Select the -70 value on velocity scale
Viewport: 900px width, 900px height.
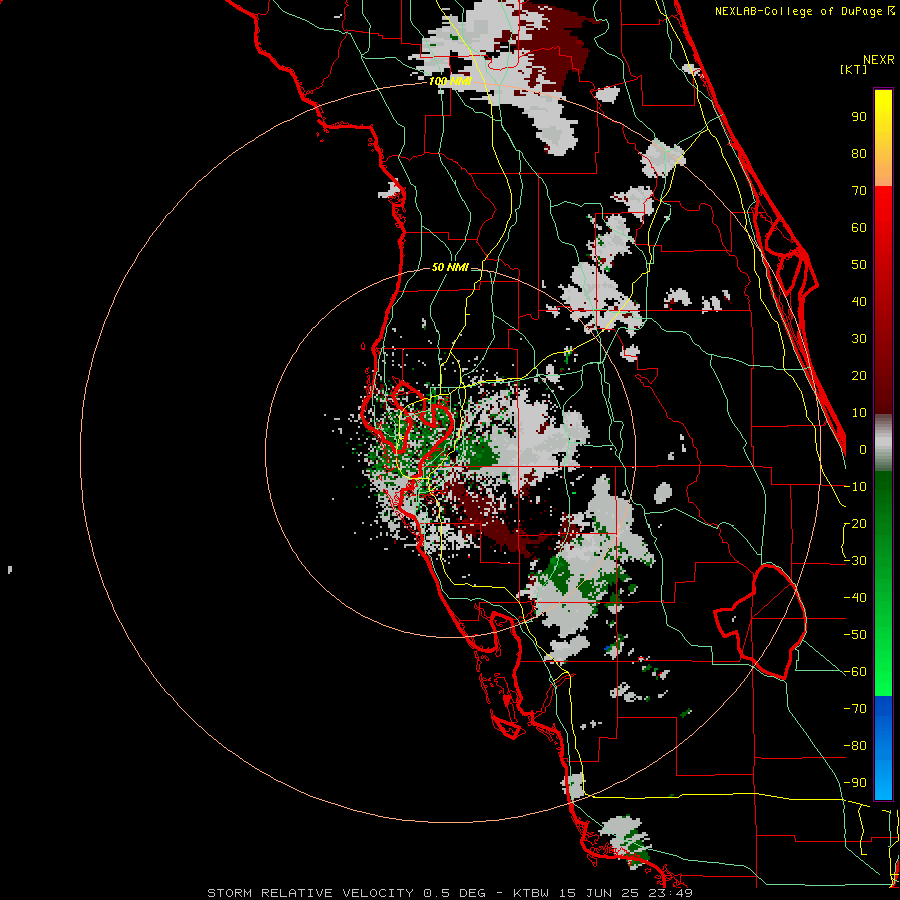(x=855, y=709)
